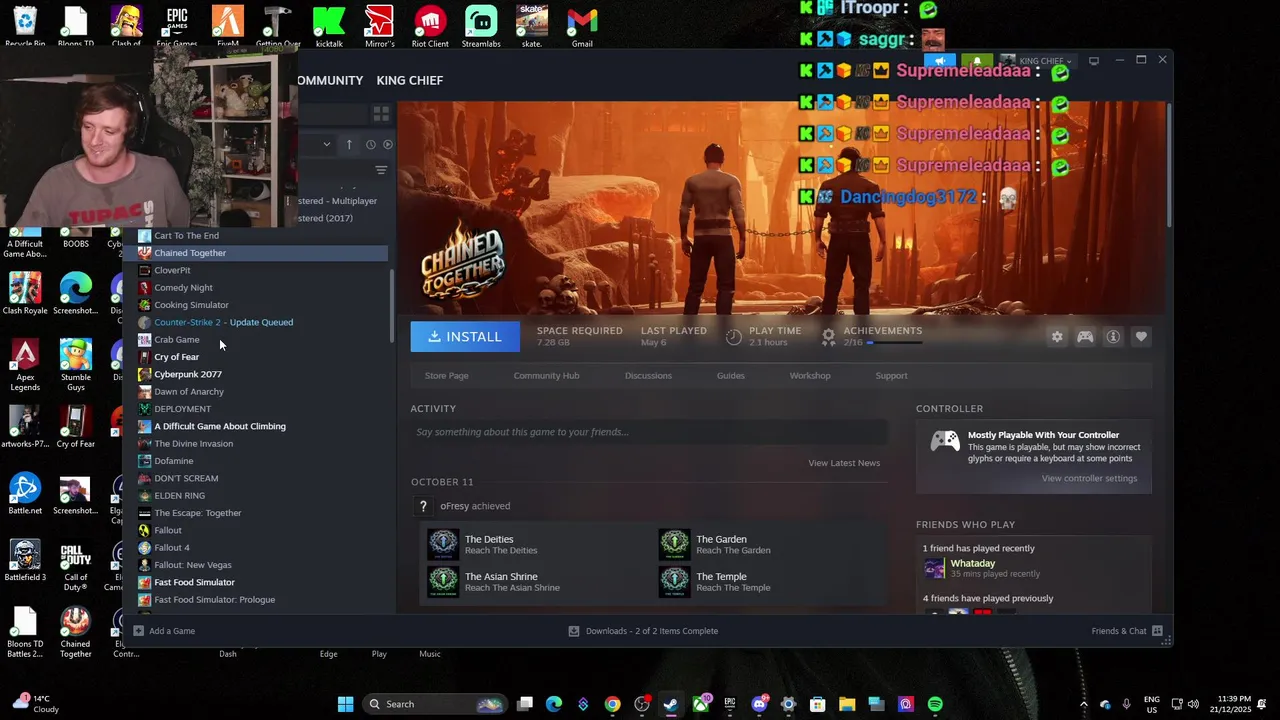Open Gmail desktop shortcut
This screenshot has width=1280, height=720.
[582, 26]
